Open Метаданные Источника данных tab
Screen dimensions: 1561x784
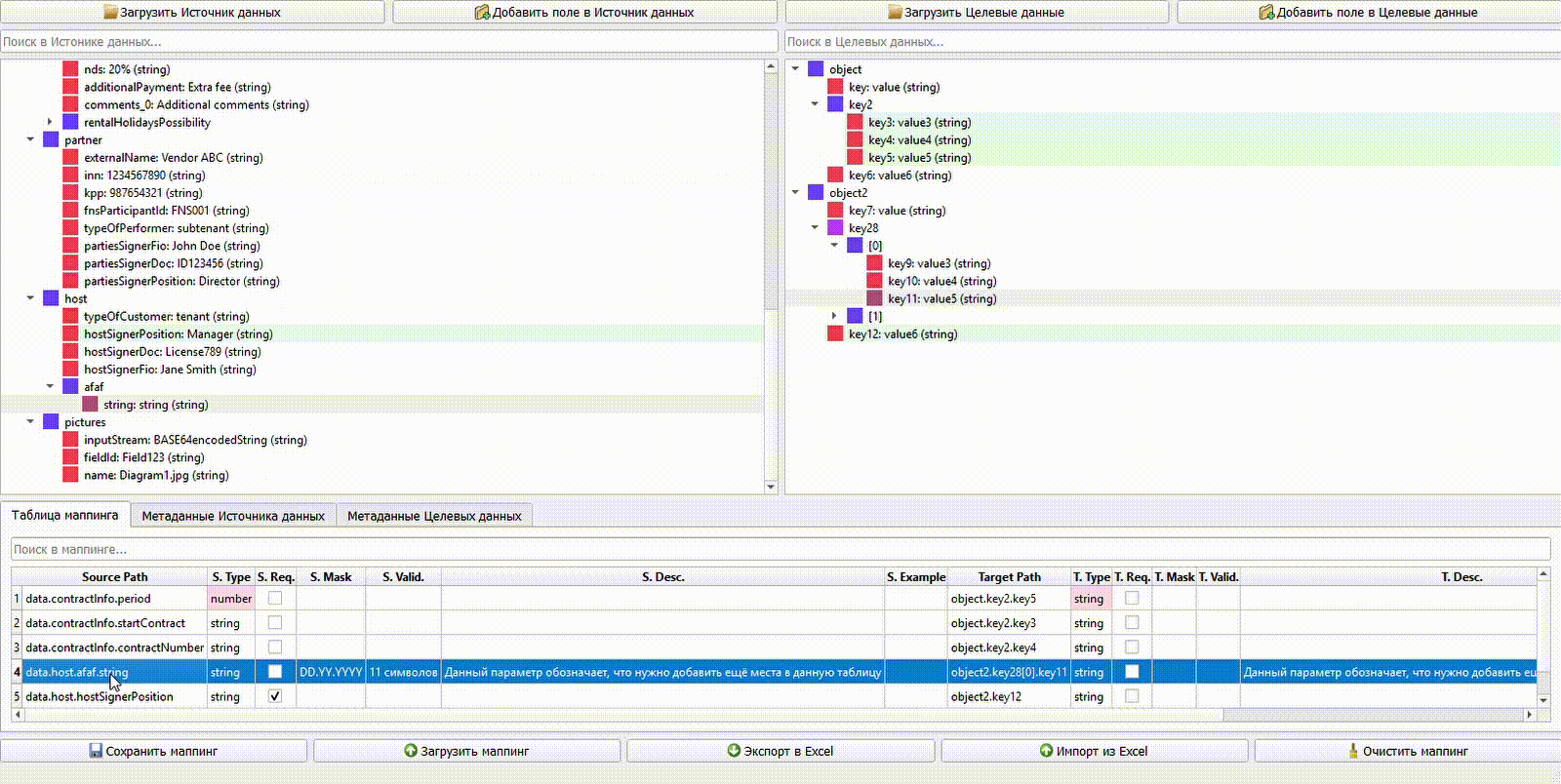(x=233, y=516)
